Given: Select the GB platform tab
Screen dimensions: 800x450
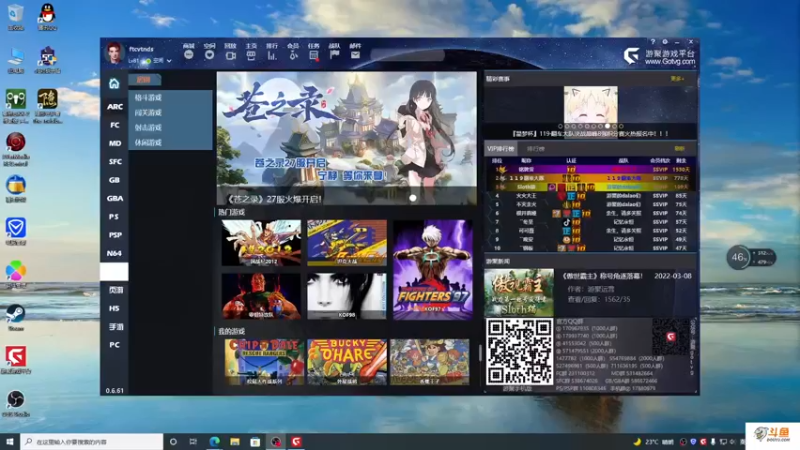Looking at the screenshot, I should click(114, 180).
